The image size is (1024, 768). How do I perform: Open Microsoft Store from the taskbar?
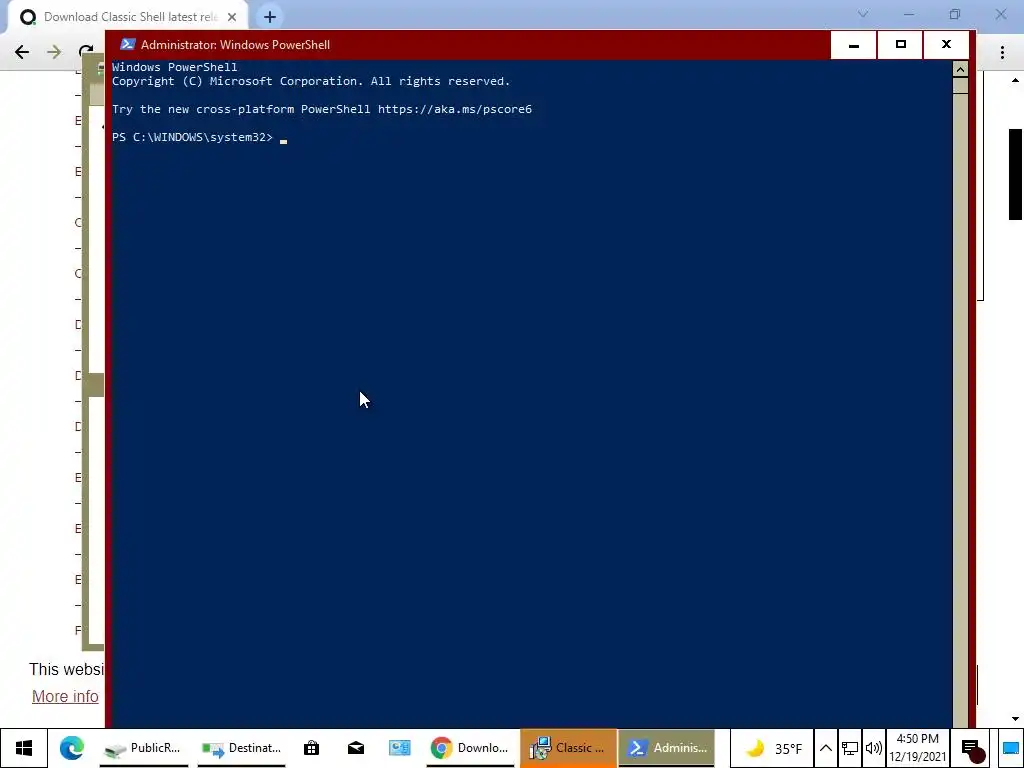(x=312, y=748)
